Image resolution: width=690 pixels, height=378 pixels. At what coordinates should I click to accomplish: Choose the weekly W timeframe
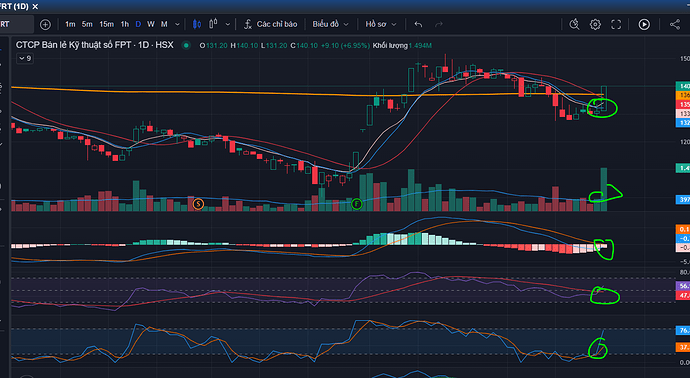coord(151,24)
